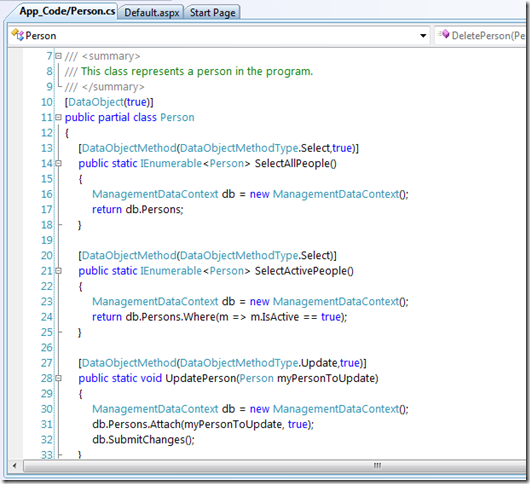Image resolution: width=530 pixels, height=484 pixels.
Task: Switch to the Start Page tab
Action: 212,13
